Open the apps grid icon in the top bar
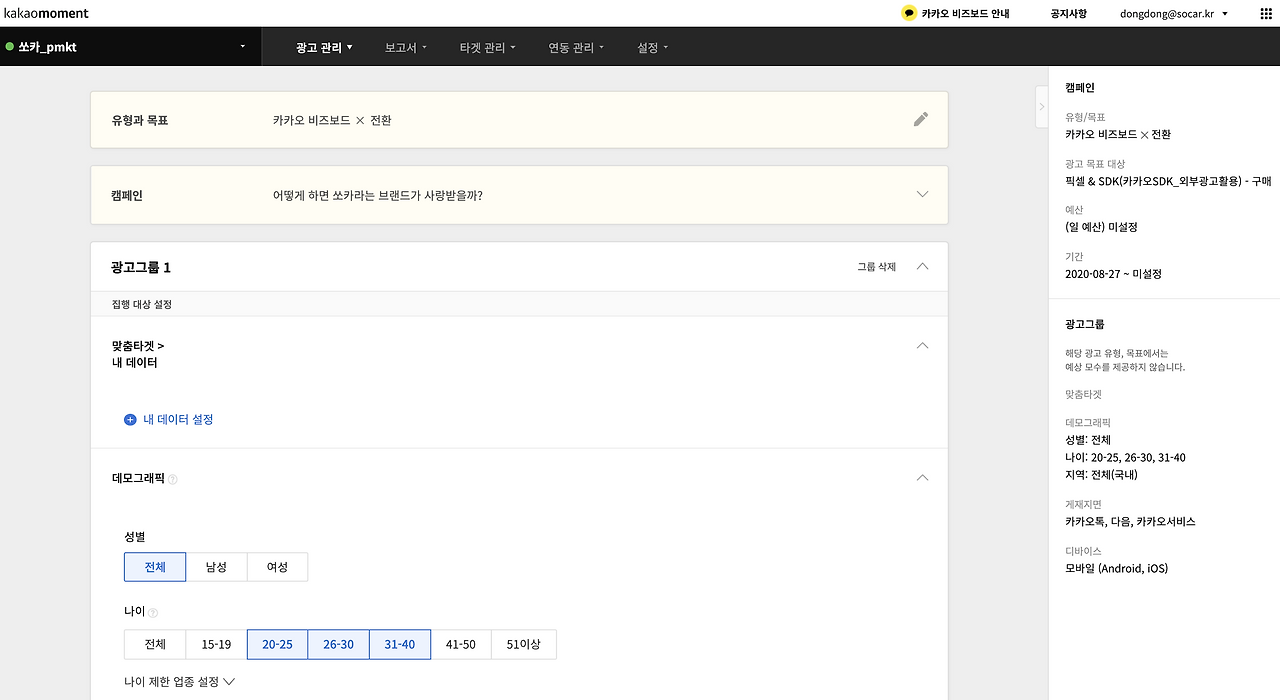The image size is (1280, 700). click(x=1263, y=13)
